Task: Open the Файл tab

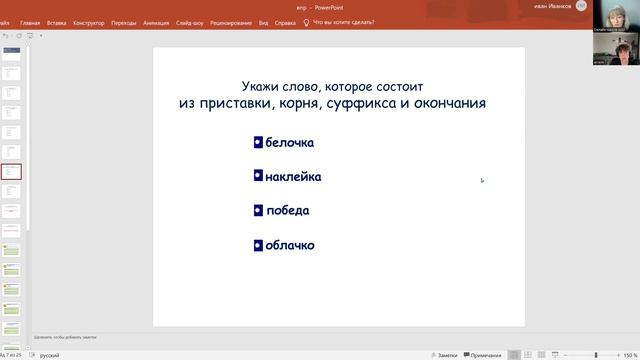Action: tap(4, 23)
